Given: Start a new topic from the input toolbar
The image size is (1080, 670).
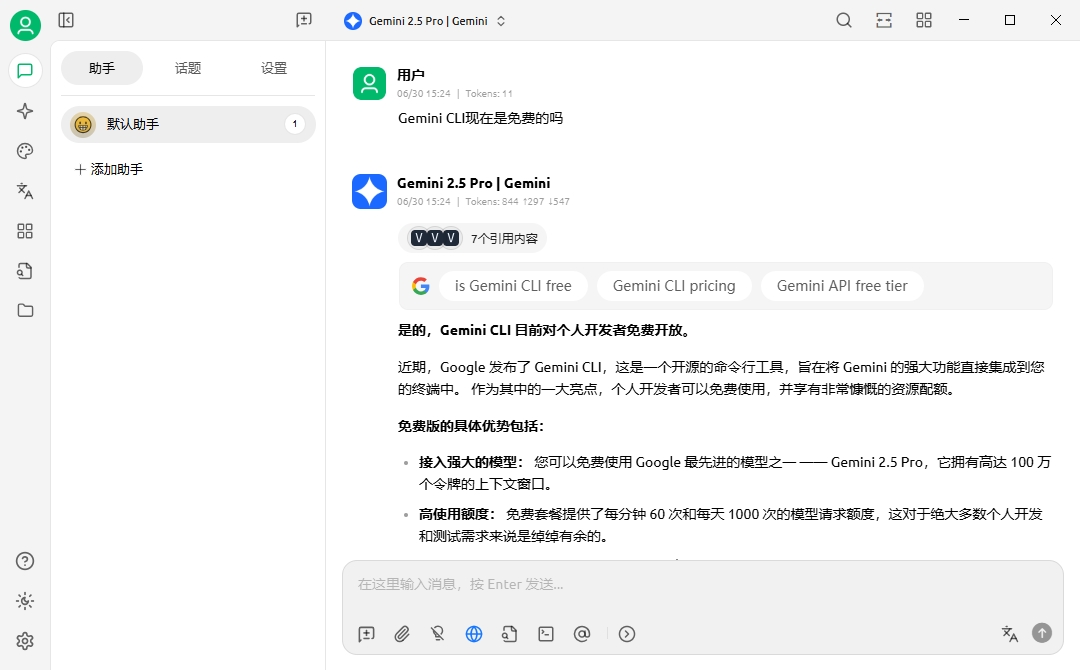Looking at the screenshot, I should pos(366,634).
